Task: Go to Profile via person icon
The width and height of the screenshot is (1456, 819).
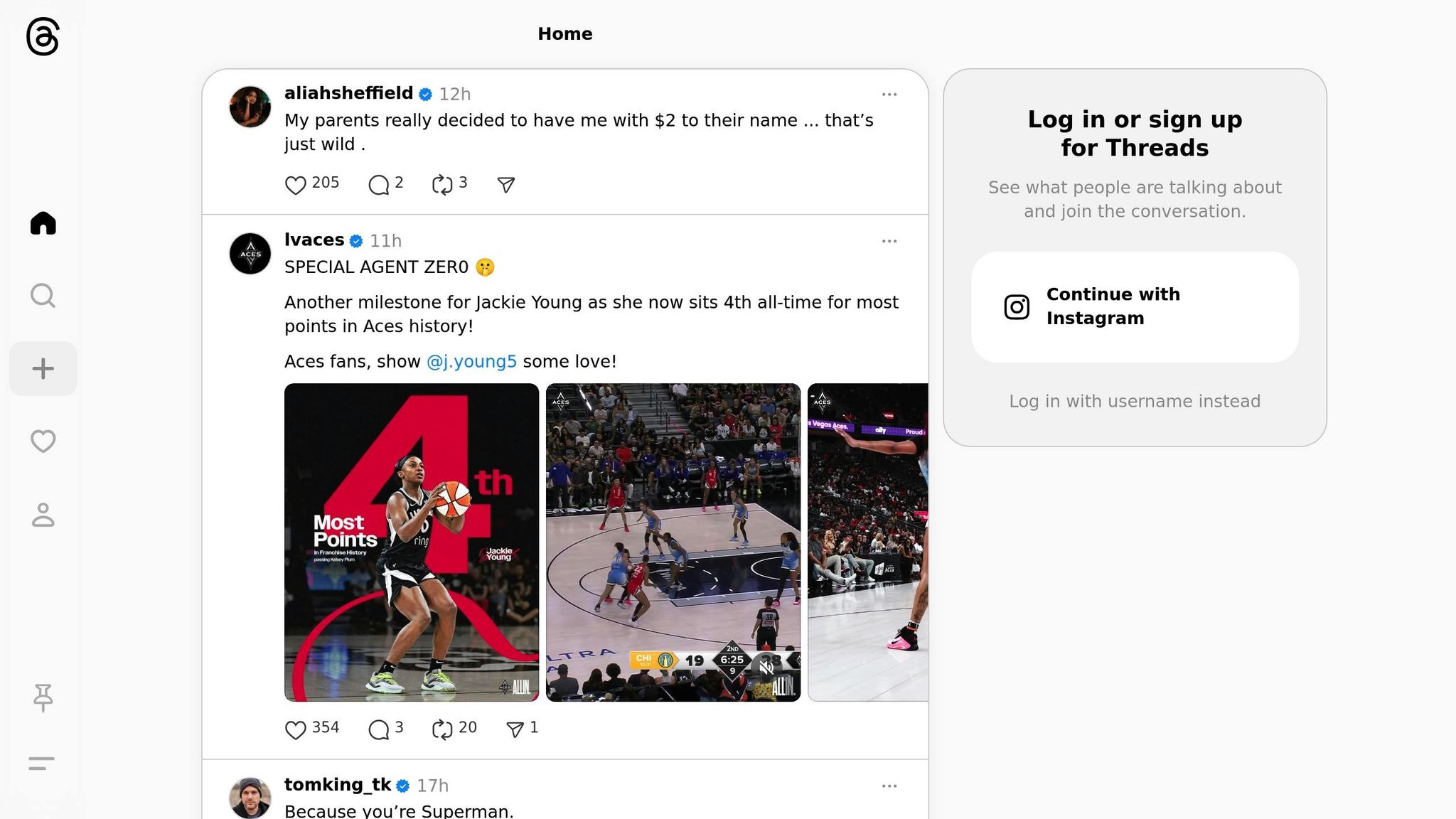Action: point(43,515)
